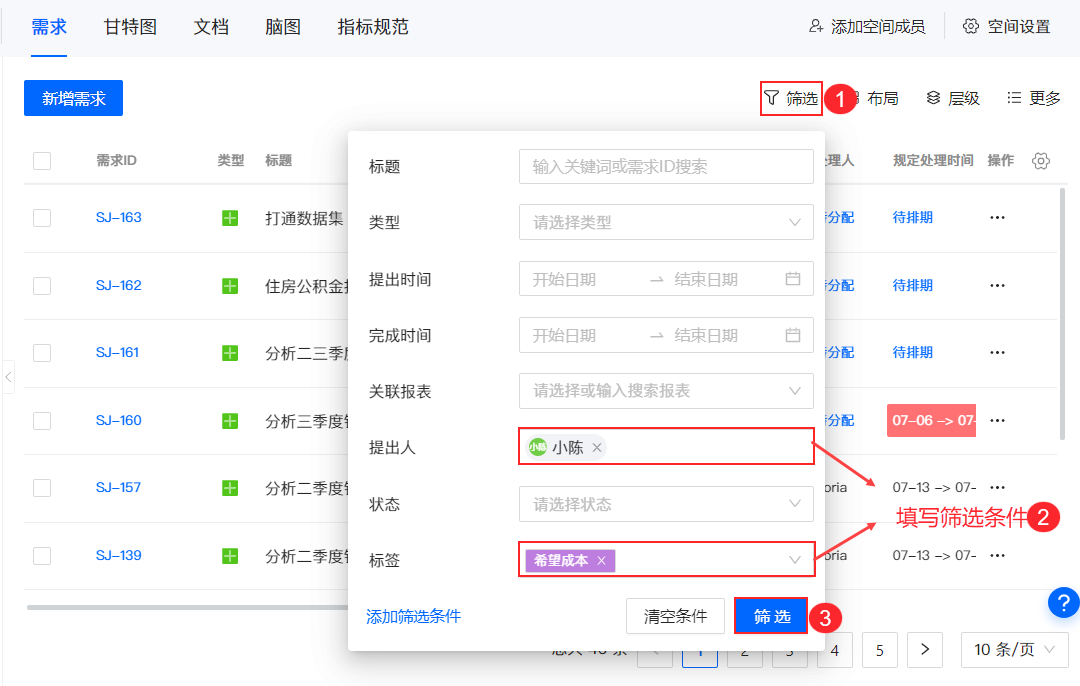Viewport: 1080px width, 686px height.
Task: Click the red 07-06 deadline cell for SJ-160
Action: (x=931, y=420)
